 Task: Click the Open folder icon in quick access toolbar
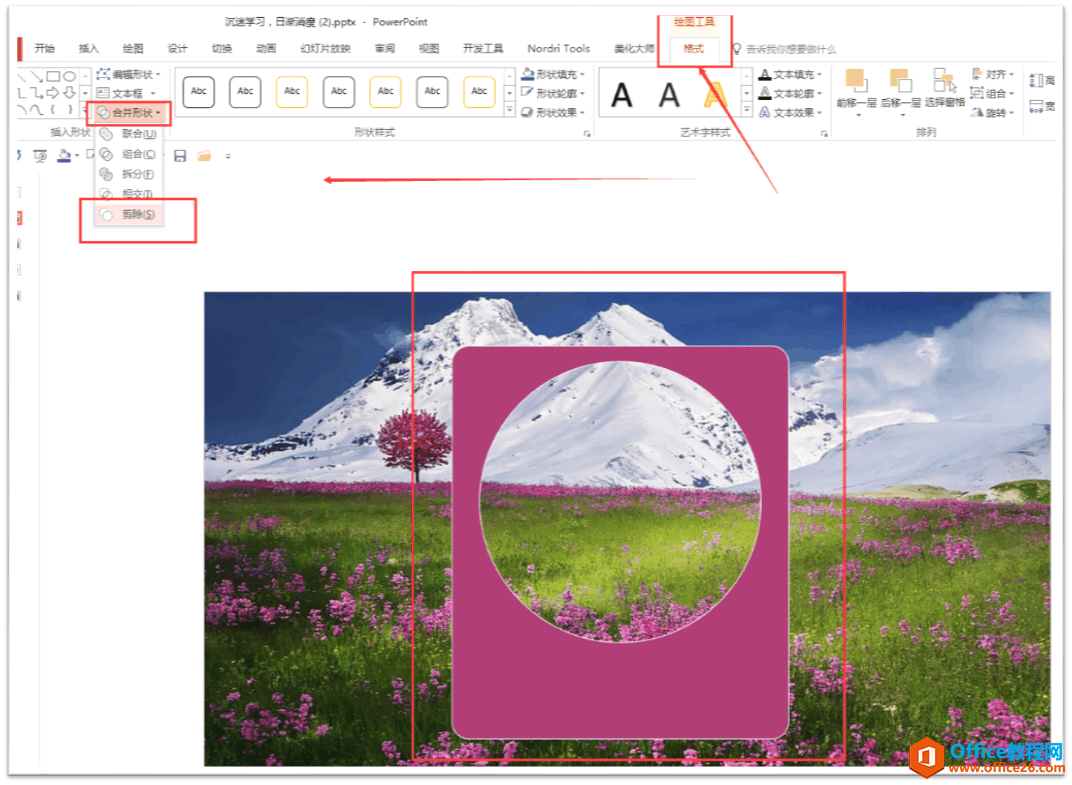tap(204, 156)
